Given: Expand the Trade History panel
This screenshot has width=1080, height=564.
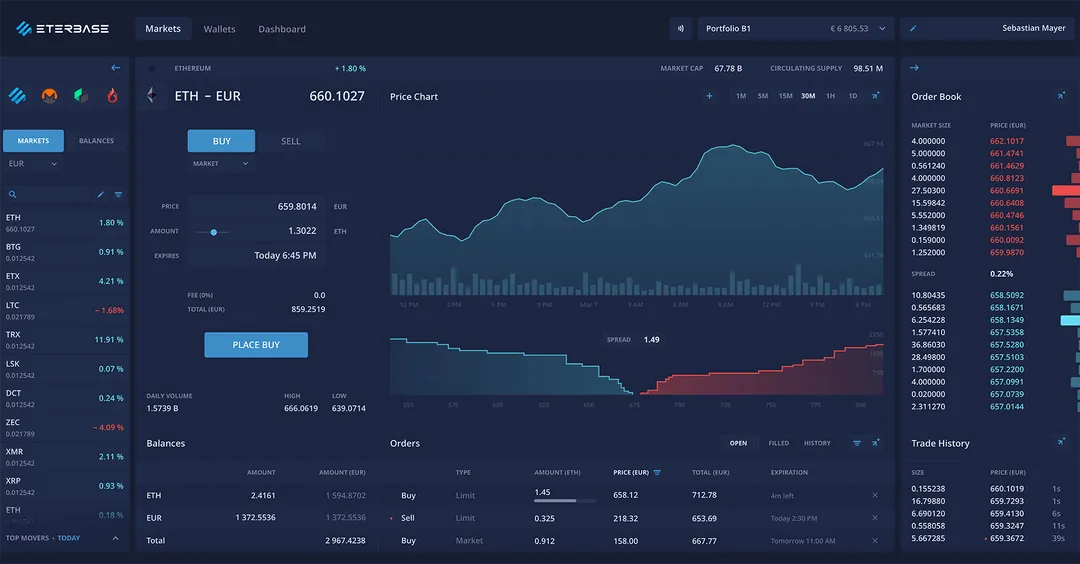Looking at the screenshot, I should pyautogui.click(x=1061, y=441).
